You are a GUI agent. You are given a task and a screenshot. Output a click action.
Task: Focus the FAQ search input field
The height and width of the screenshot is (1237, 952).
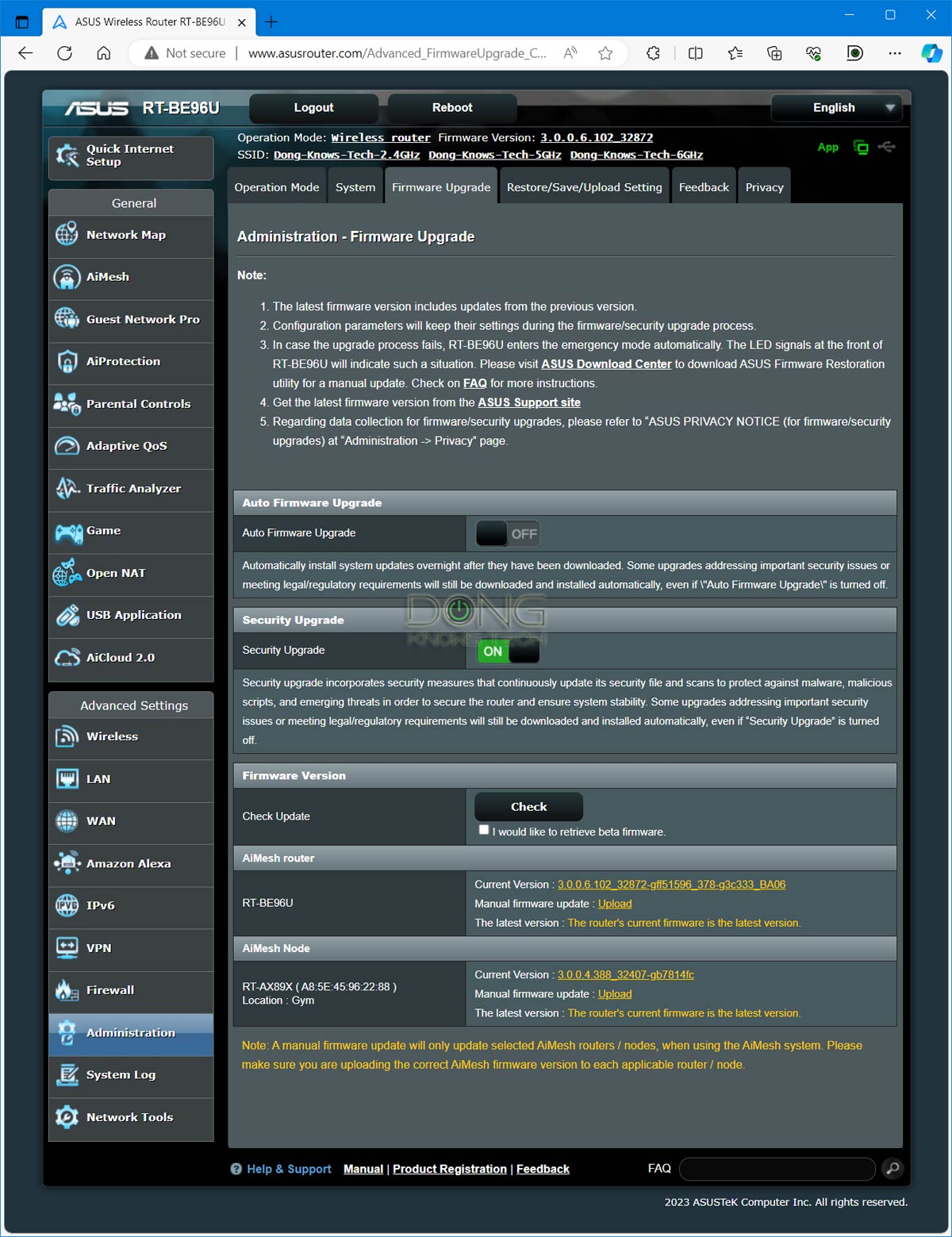point(777,1169)
